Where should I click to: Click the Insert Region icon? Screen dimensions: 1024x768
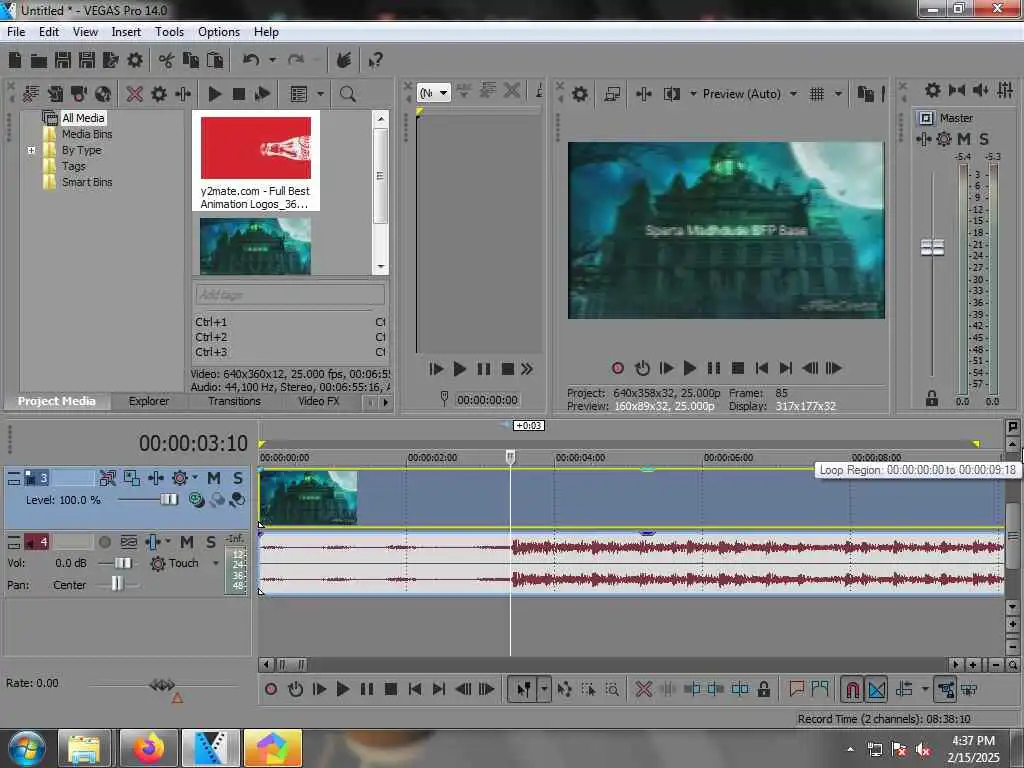(820, 689)
